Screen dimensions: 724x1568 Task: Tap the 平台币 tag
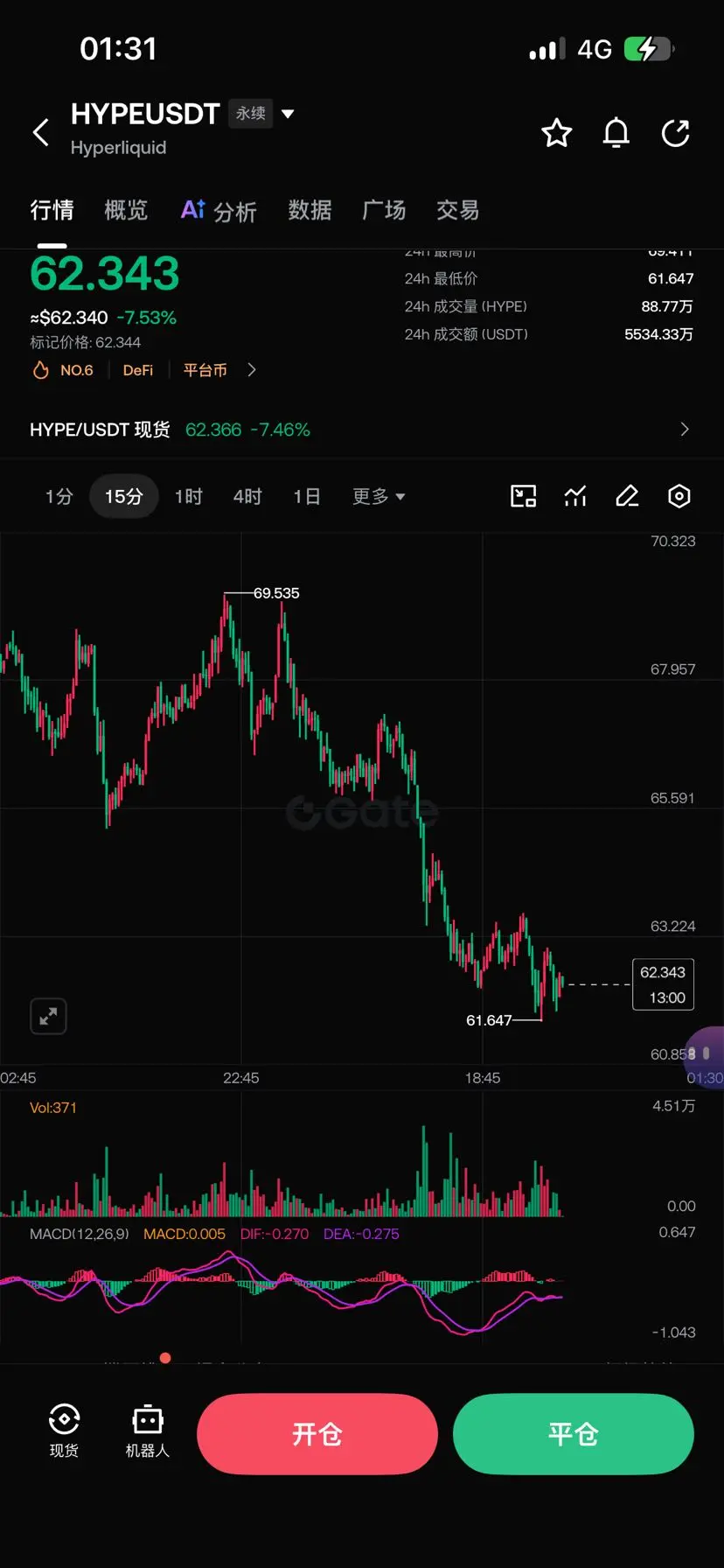pyautogui.click(x=205, y=370)
